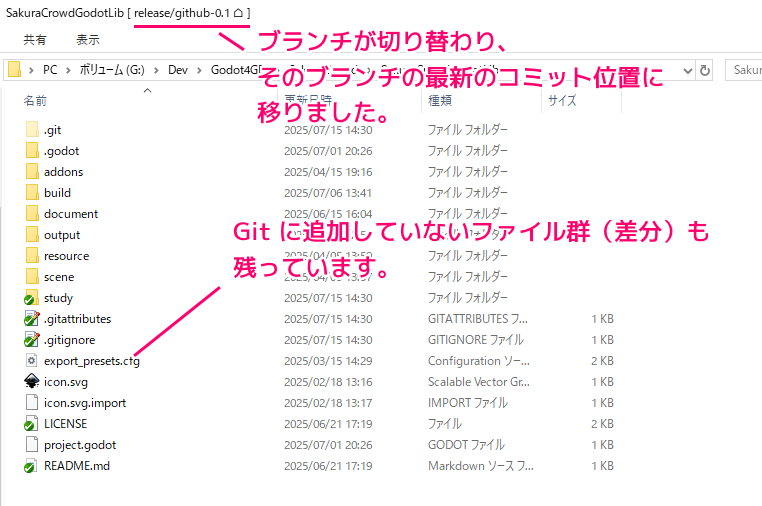This screenshot has height=506, width=762.
Task: Click the study folder icon with green checkmark
Action: point(31,298)
